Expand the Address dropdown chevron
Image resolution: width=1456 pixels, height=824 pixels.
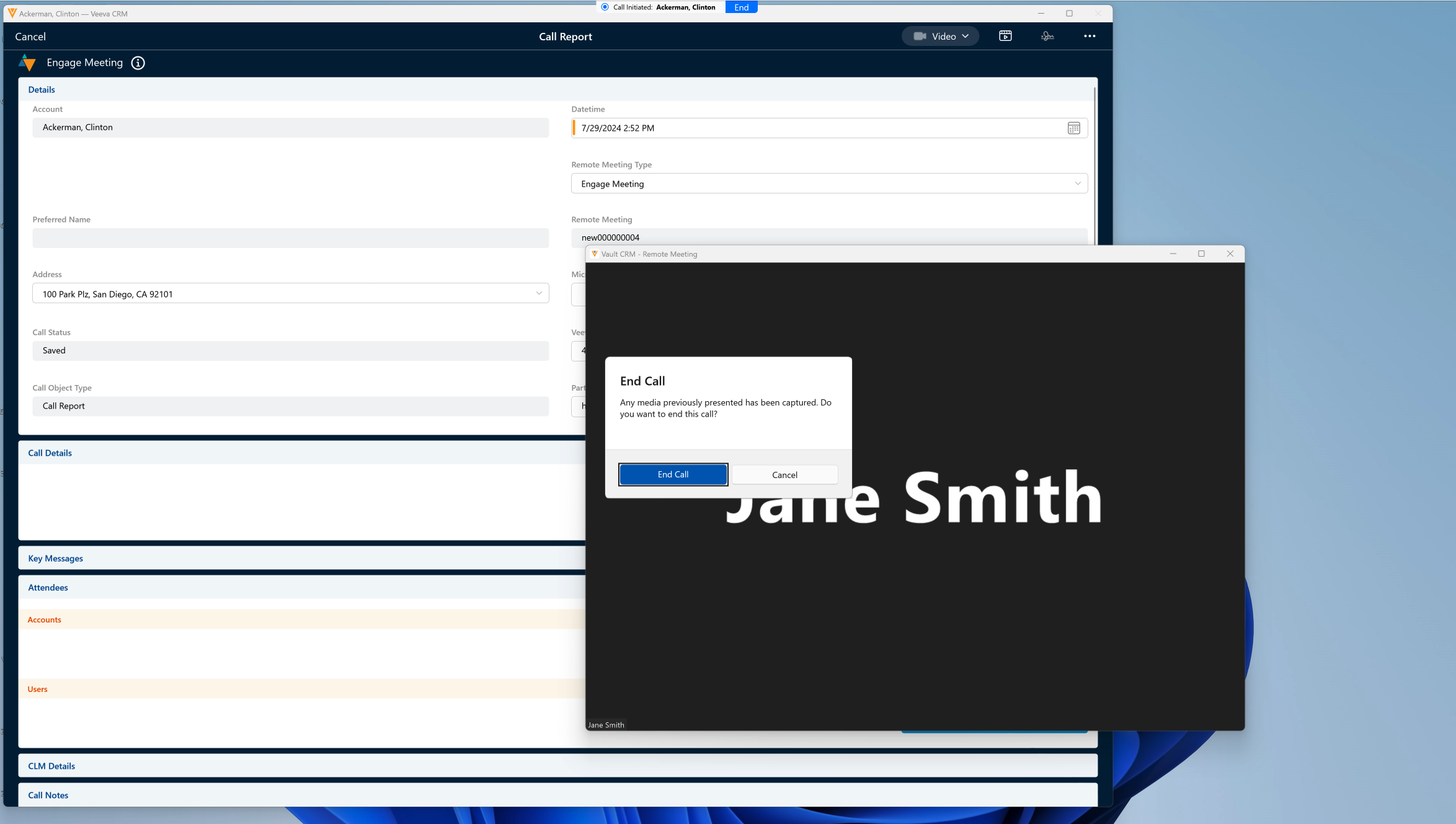tap(538, 293)
